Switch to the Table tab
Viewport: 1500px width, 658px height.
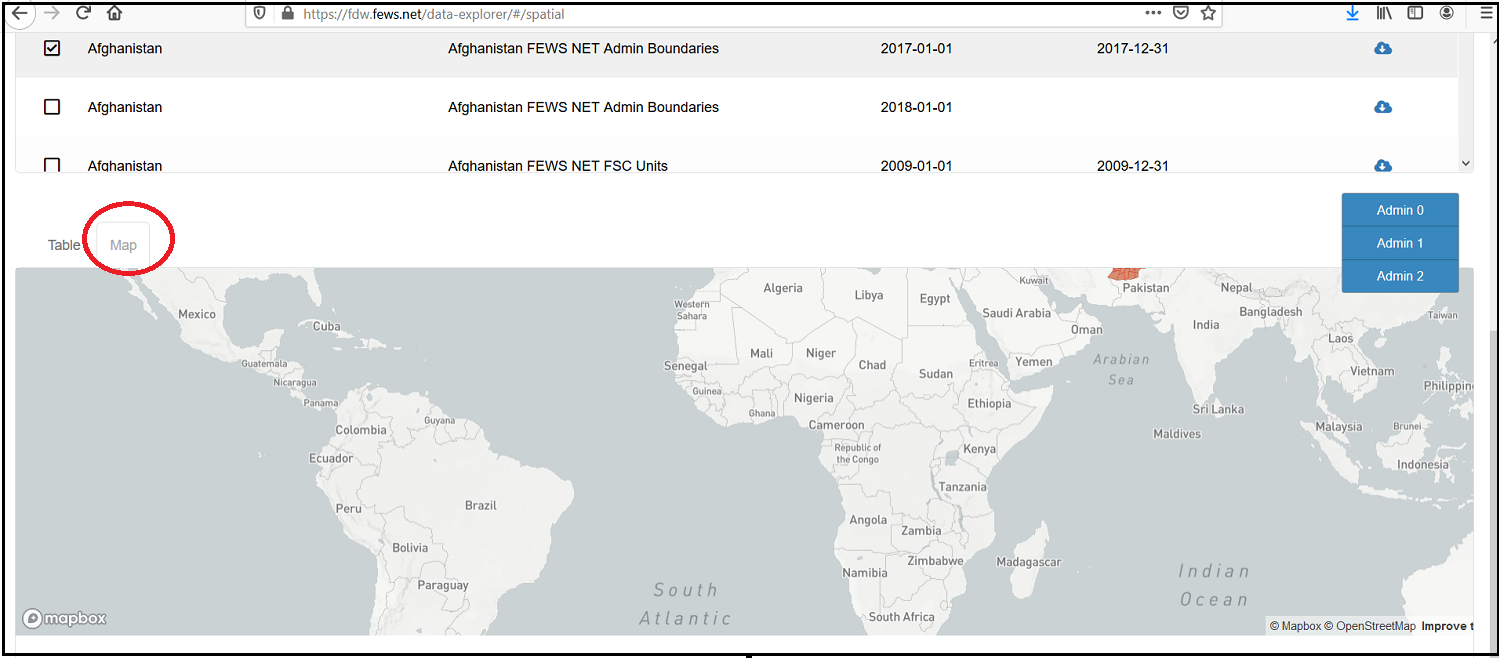click(x=64, y=245)
